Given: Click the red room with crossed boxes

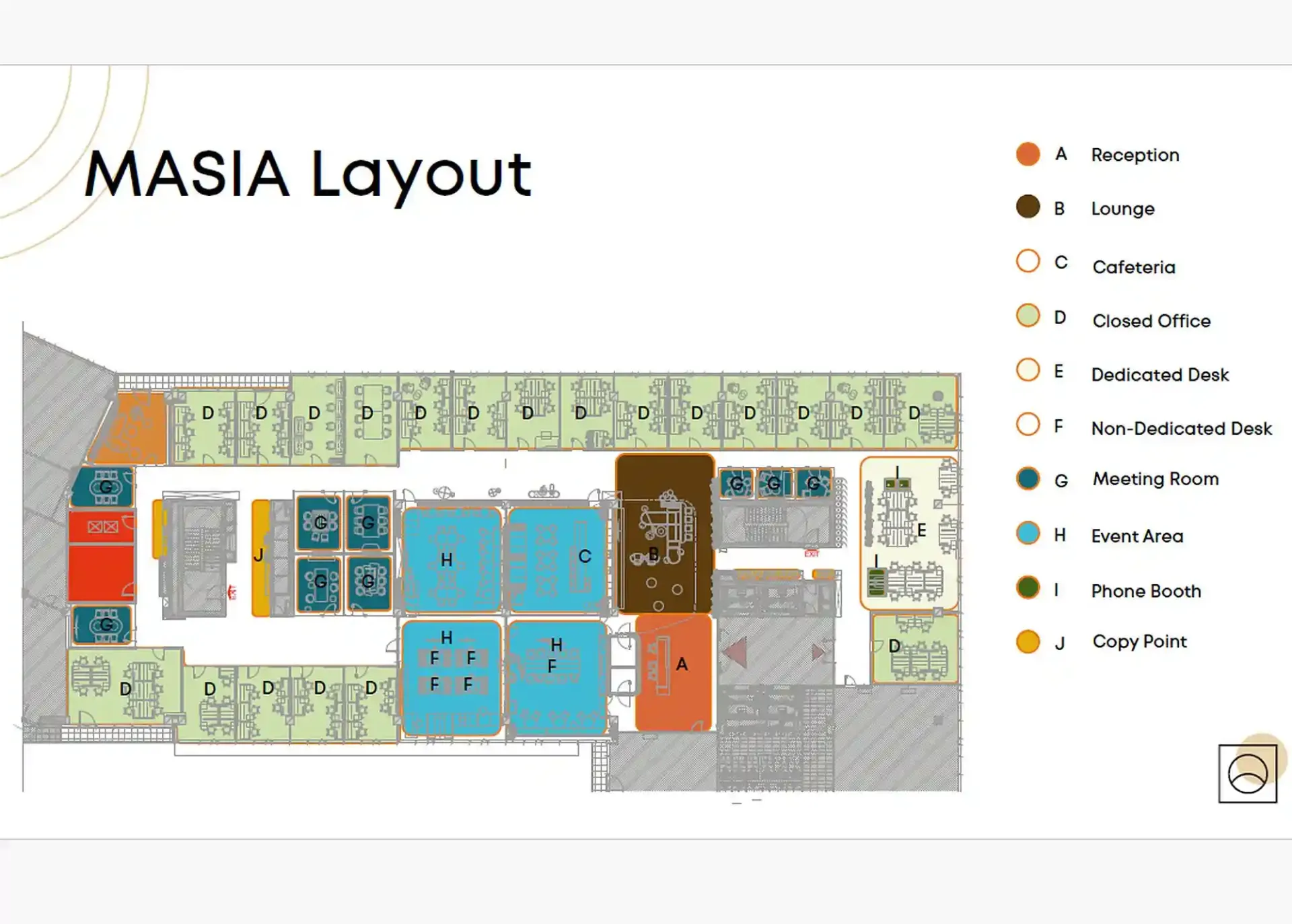Looking at the screenshot, I should 102,527.
